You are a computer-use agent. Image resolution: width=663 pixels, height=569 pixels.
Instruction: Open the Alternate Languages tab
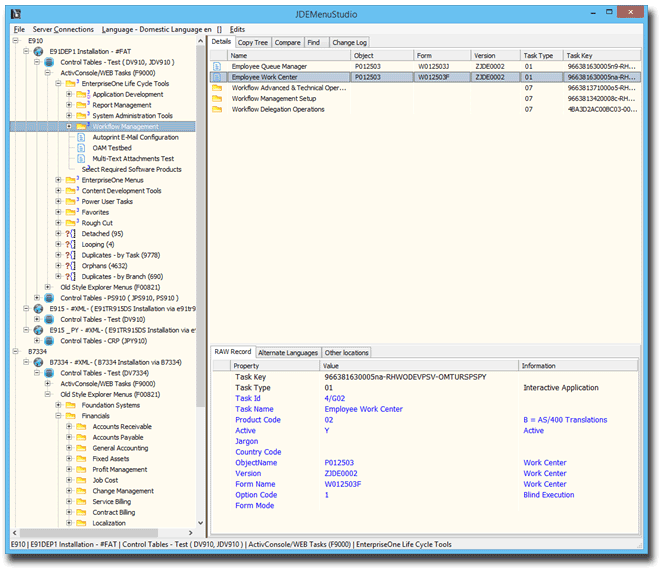[x=288, y=353]
